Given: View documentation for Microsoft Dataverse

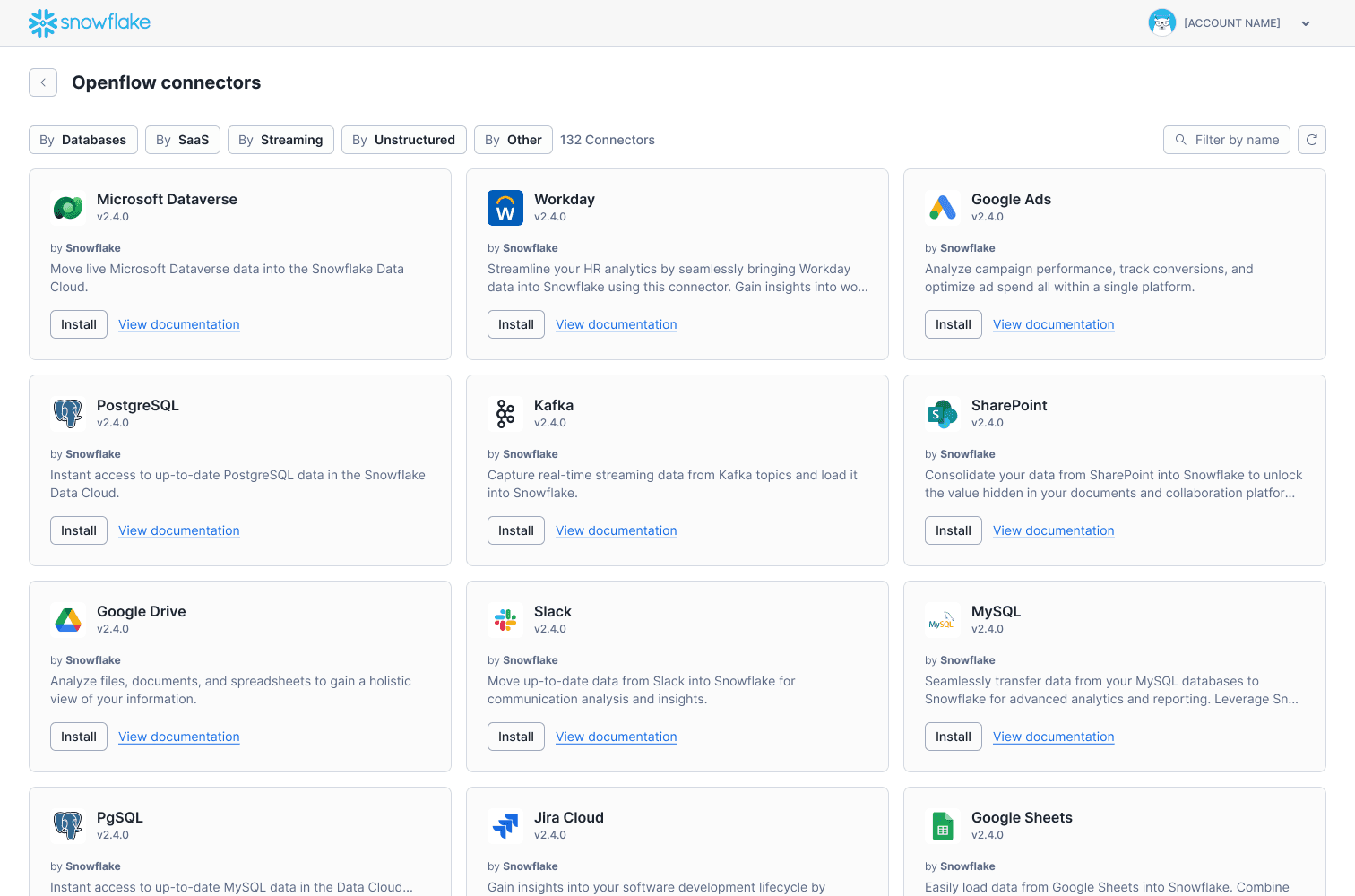Looking at the screenshot, I should coord(179,324).
